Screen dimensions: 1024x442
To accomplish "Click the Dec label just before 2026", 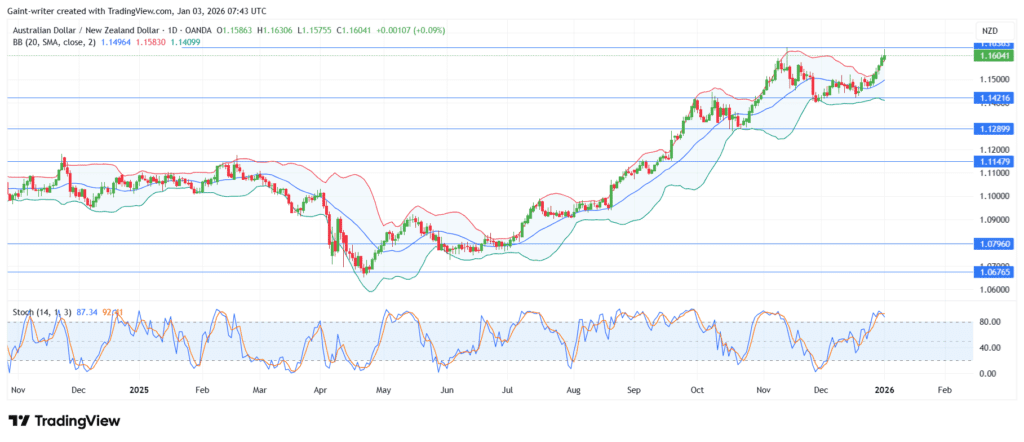I will [x=820, y=390].
